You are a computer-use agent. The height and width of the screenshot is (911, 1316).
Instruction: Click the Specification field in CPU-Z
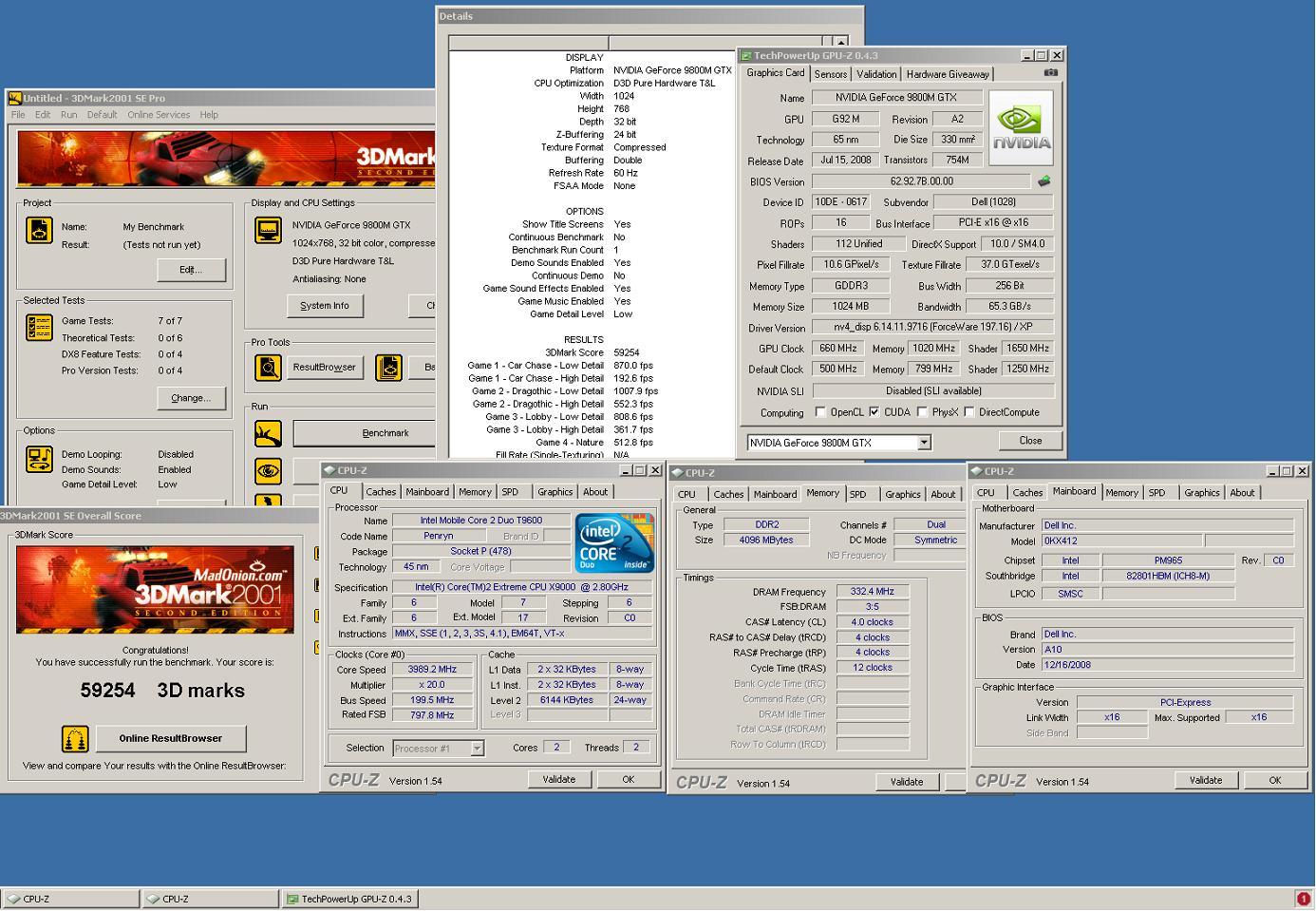tap(521, 587)
